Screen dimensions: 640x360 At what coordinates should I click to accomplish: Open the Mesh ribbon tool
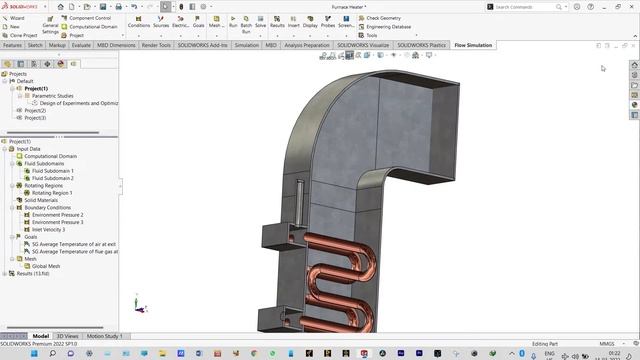[216, 22]
